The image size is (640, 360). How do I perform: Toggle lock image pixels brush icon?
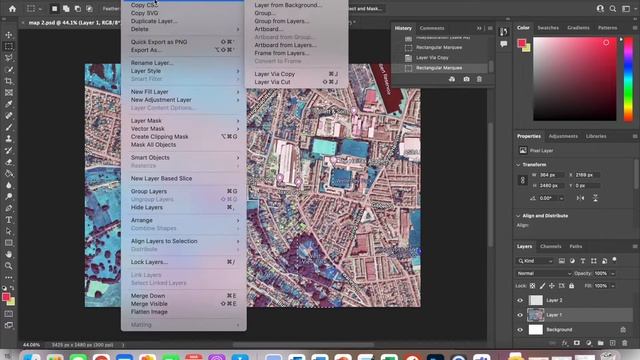[x=542, y=286]
